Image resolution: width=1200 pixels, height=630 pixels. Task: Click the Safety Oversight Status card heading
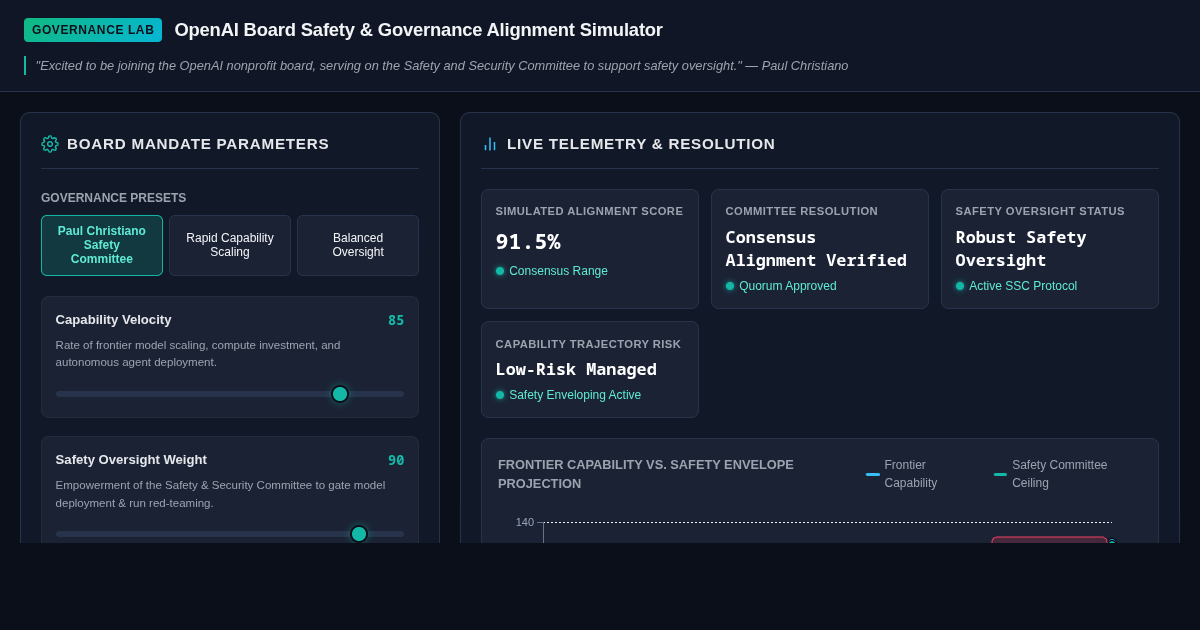point(1040,211)
